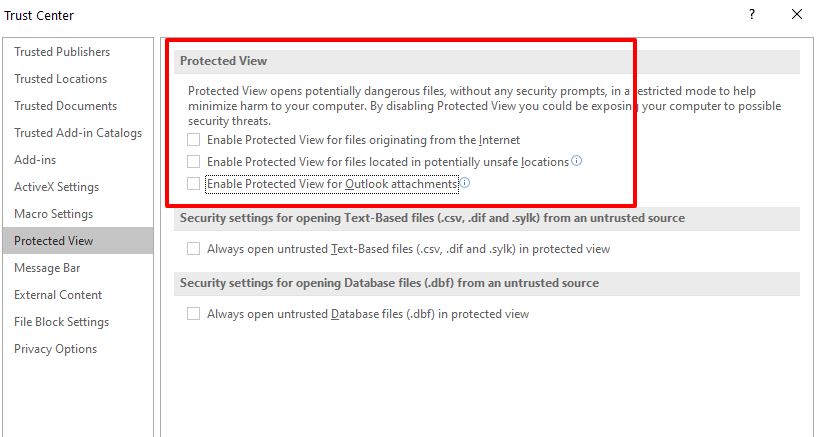Tick Protected View for unsafe locations checkbox

pyautogui.click(x=194, y=162)
